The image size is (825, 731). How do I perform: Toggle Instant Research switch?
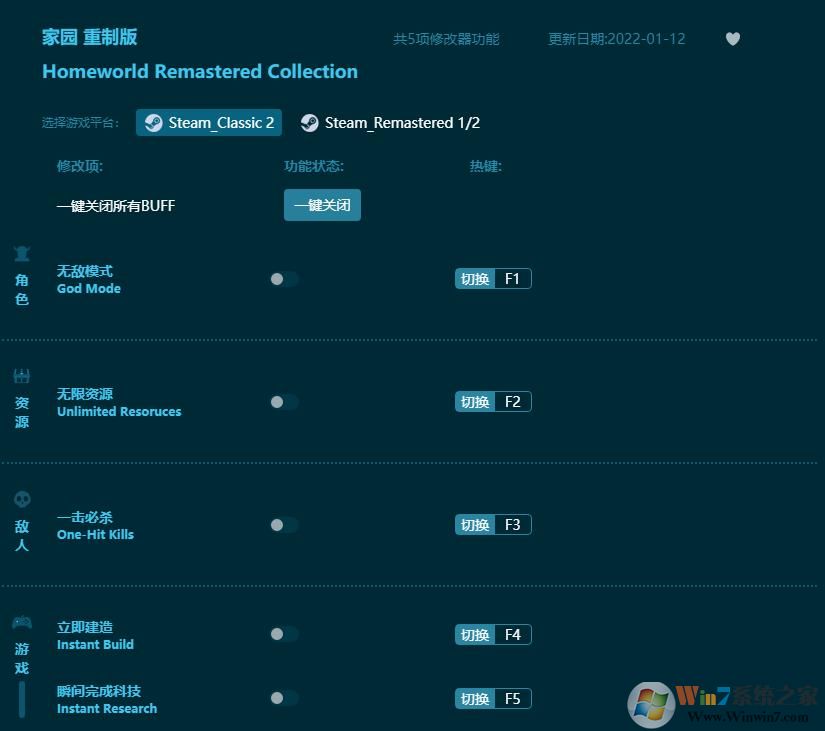tap(283, 698)
